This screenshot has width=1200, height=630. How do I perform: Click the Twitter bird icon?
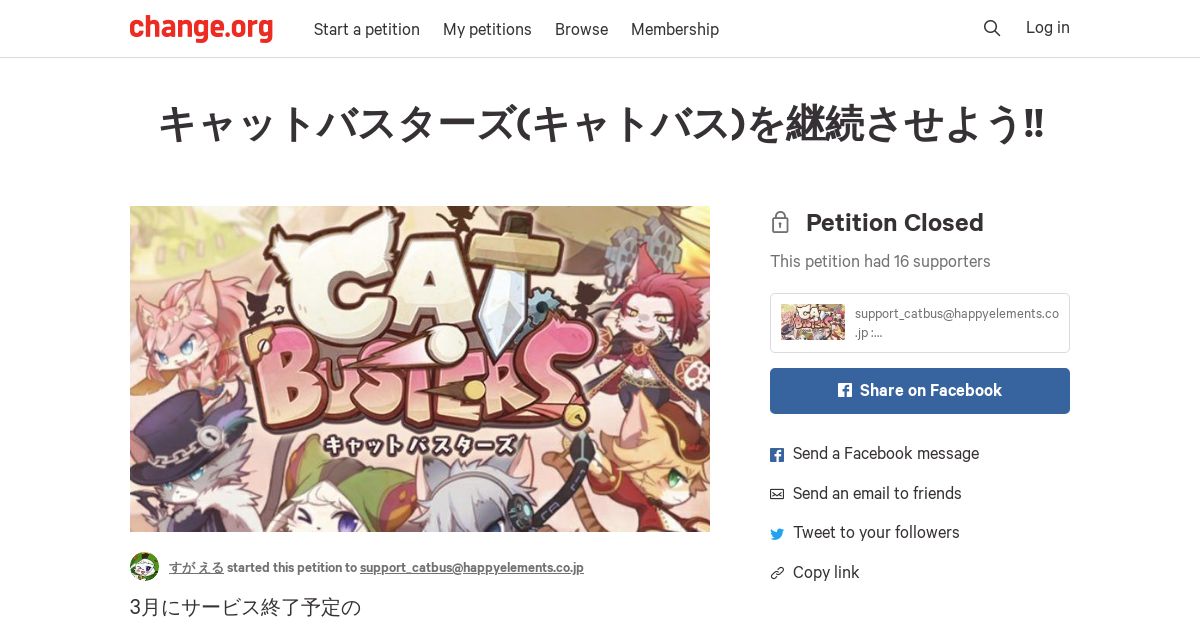pos(777,534)
